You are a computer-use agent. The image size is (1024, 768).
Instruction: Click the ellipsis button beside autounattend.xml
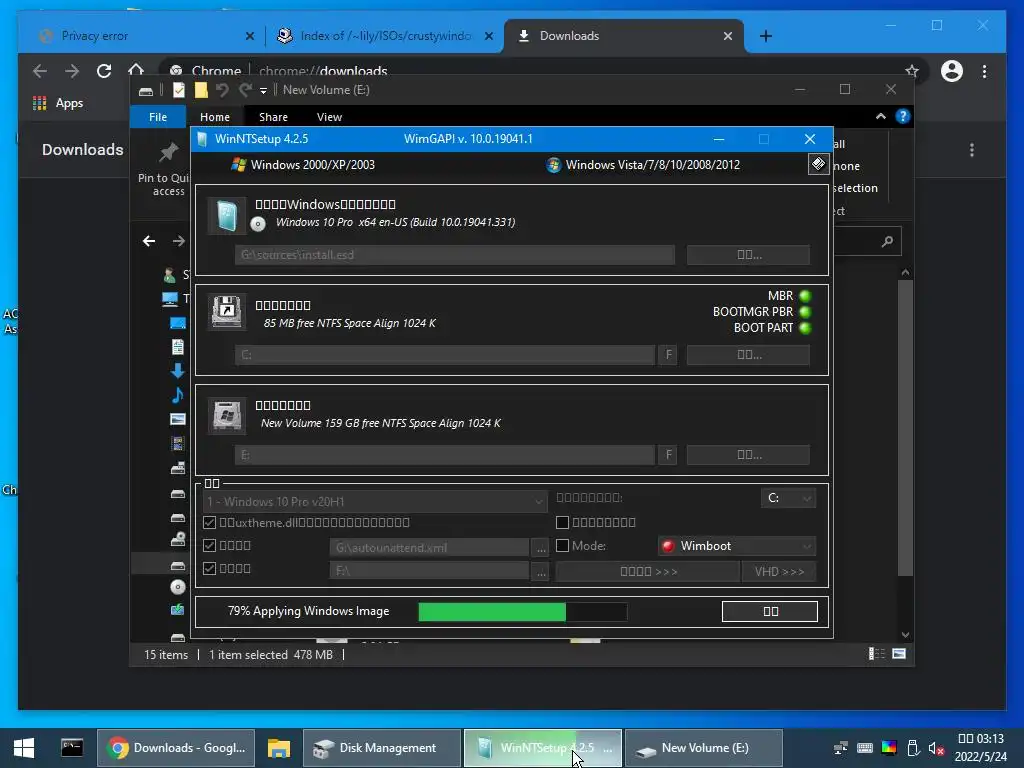[541, 547]
